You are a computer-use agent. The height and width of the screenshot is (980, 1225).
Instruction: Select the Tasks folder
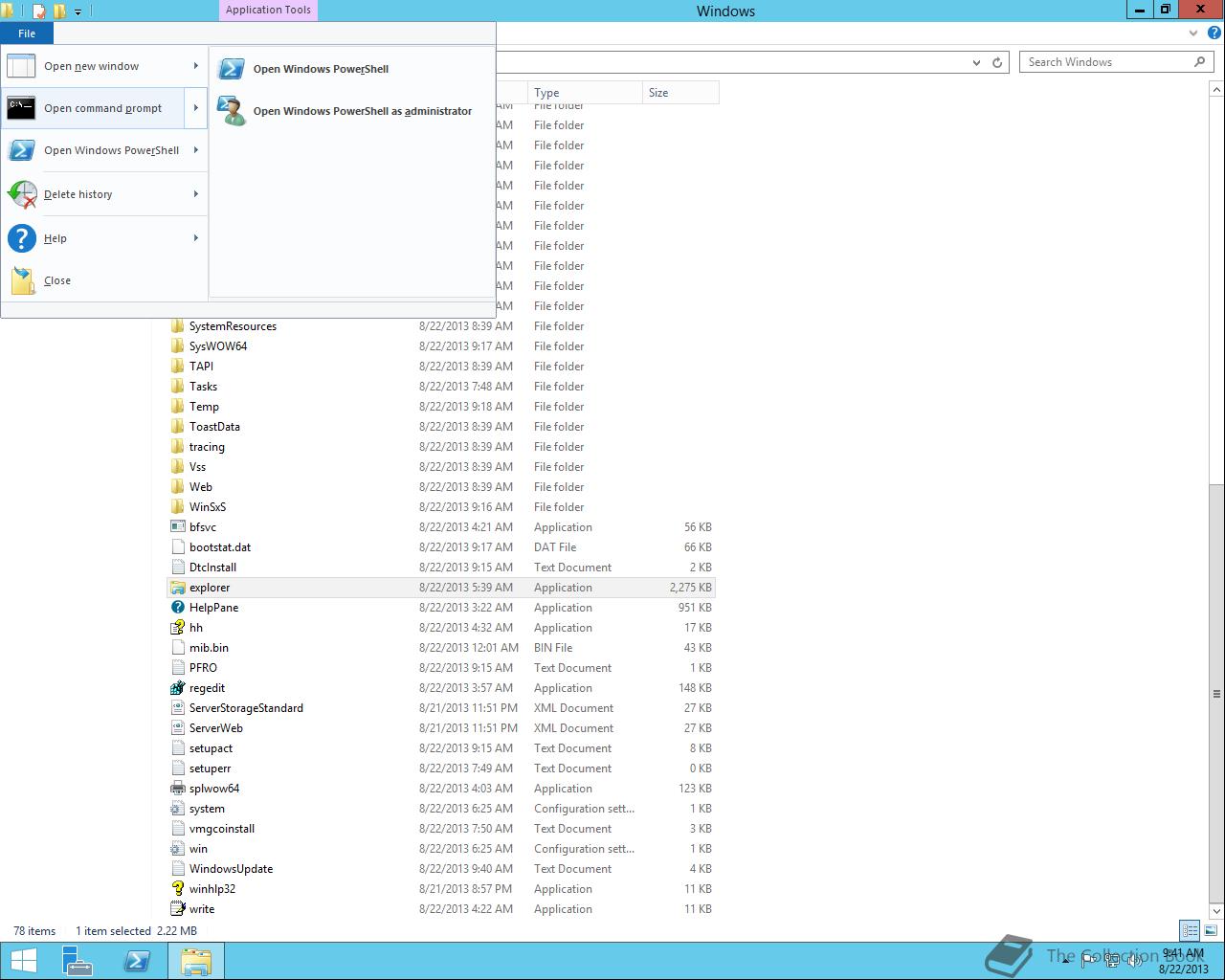(203, 387)
